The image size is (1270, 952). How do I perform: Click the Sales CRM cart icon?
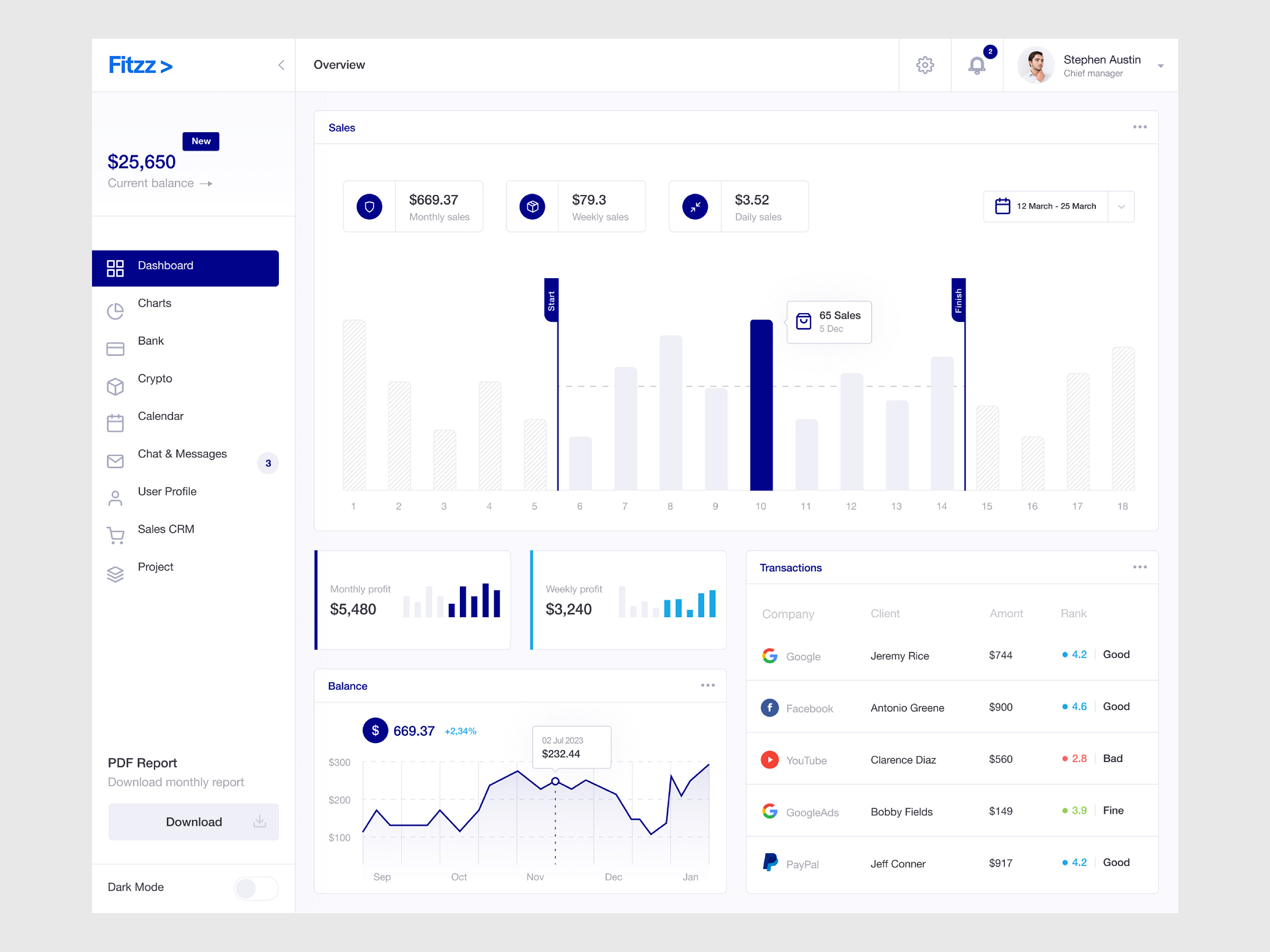tap(115, 535)
